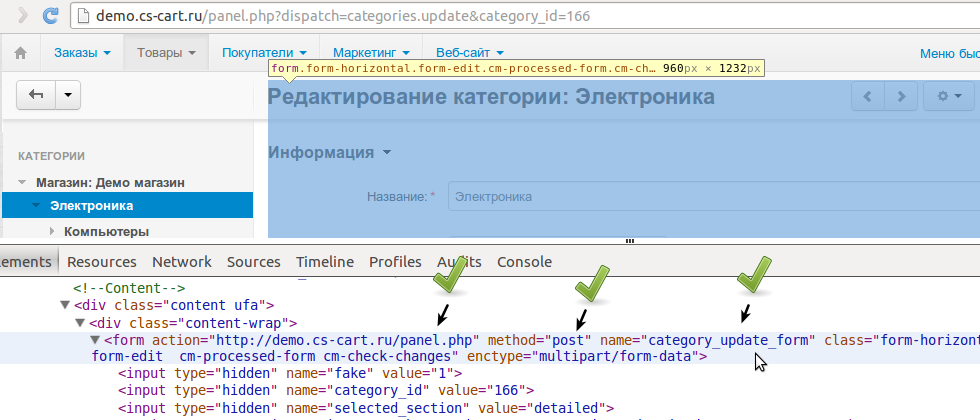Screen dimensions: 980x420
Task: Open the previous category arrow
Action: tap(868, 96)
